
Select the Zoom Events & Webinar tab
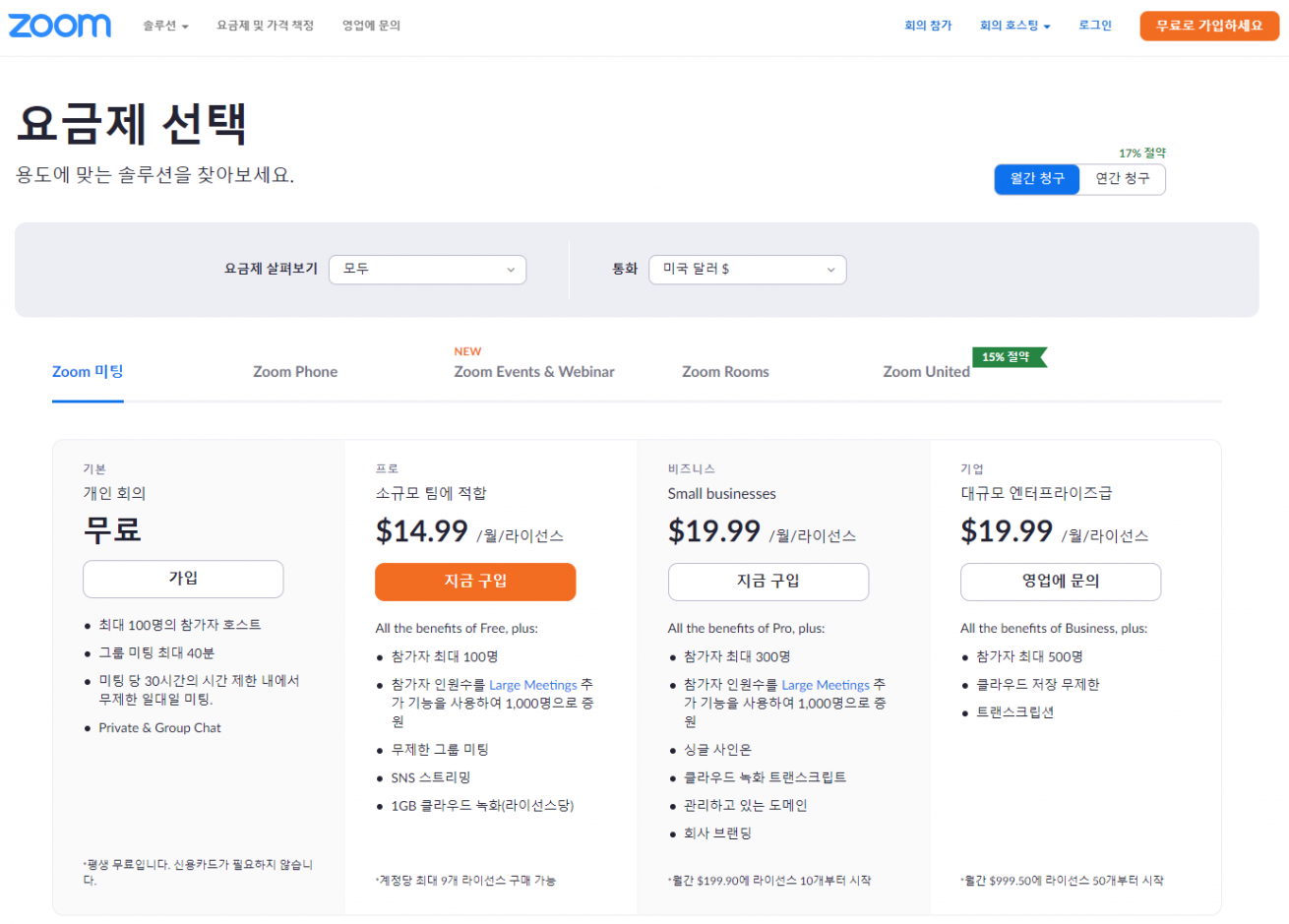point(533,372)
